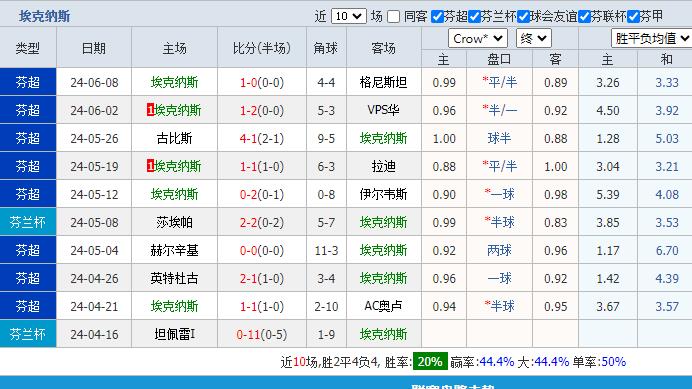Open the VPS华 team link
Screen dimensions: 692x389
pos(383,110)
